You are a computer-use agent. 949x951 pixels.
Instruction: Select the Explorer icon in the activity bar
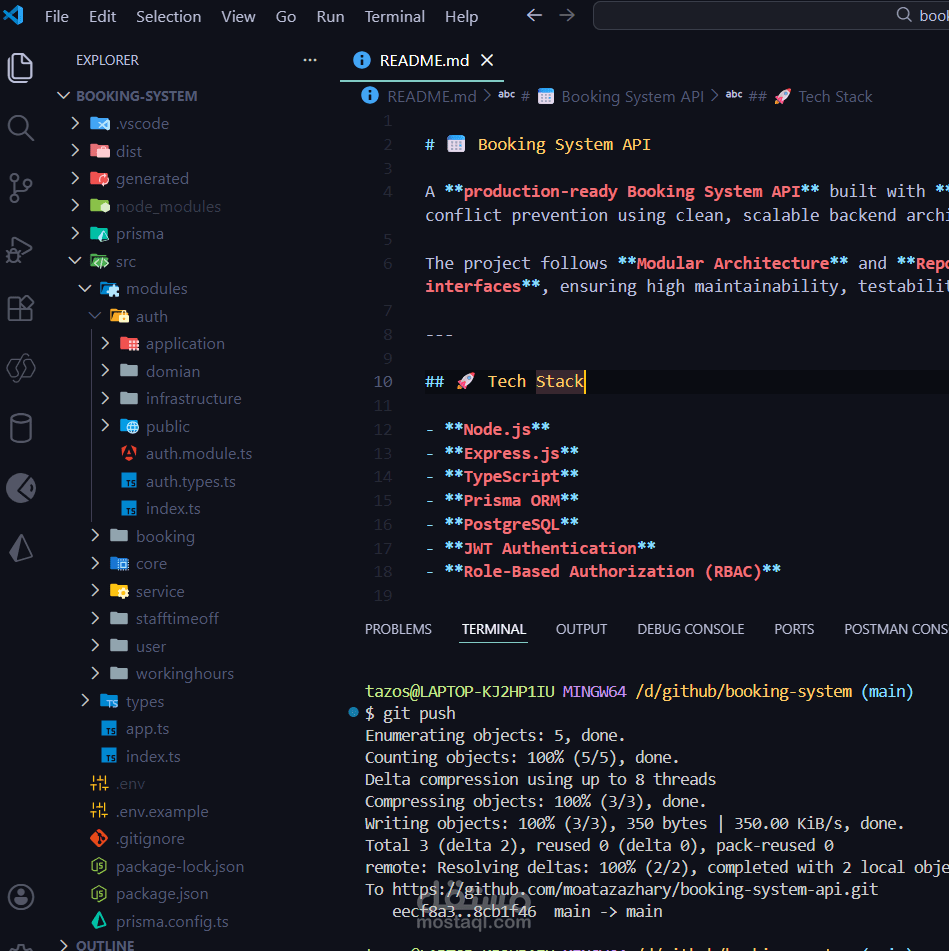pos(21,68)
